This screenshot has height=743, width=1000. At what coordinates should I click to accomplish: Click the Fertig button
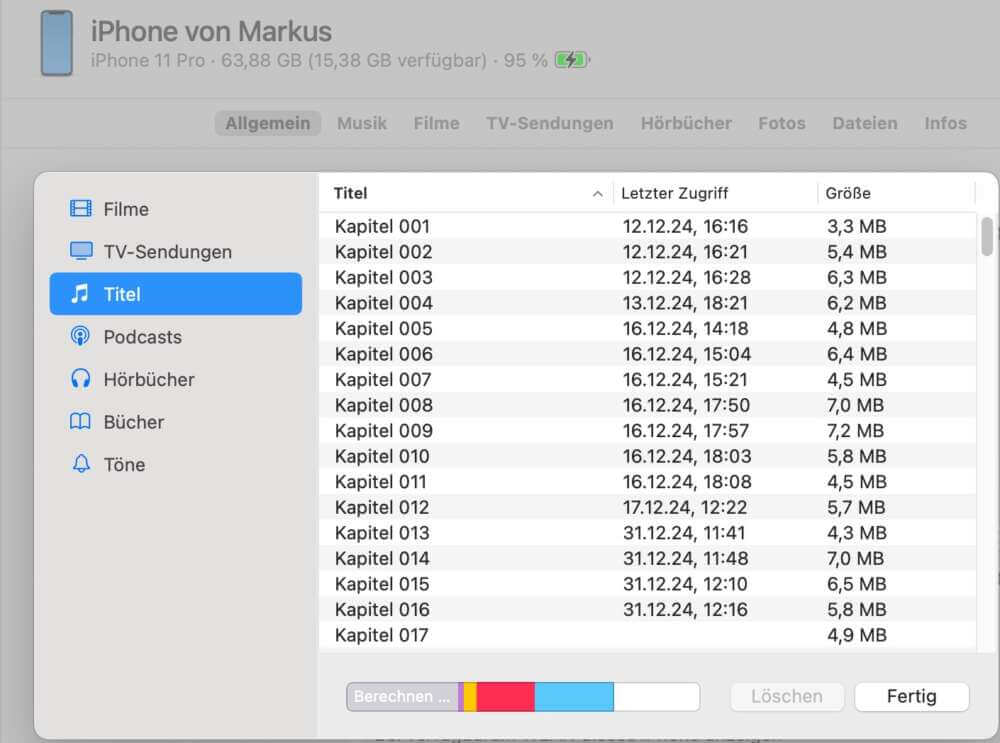pos(911,696)
